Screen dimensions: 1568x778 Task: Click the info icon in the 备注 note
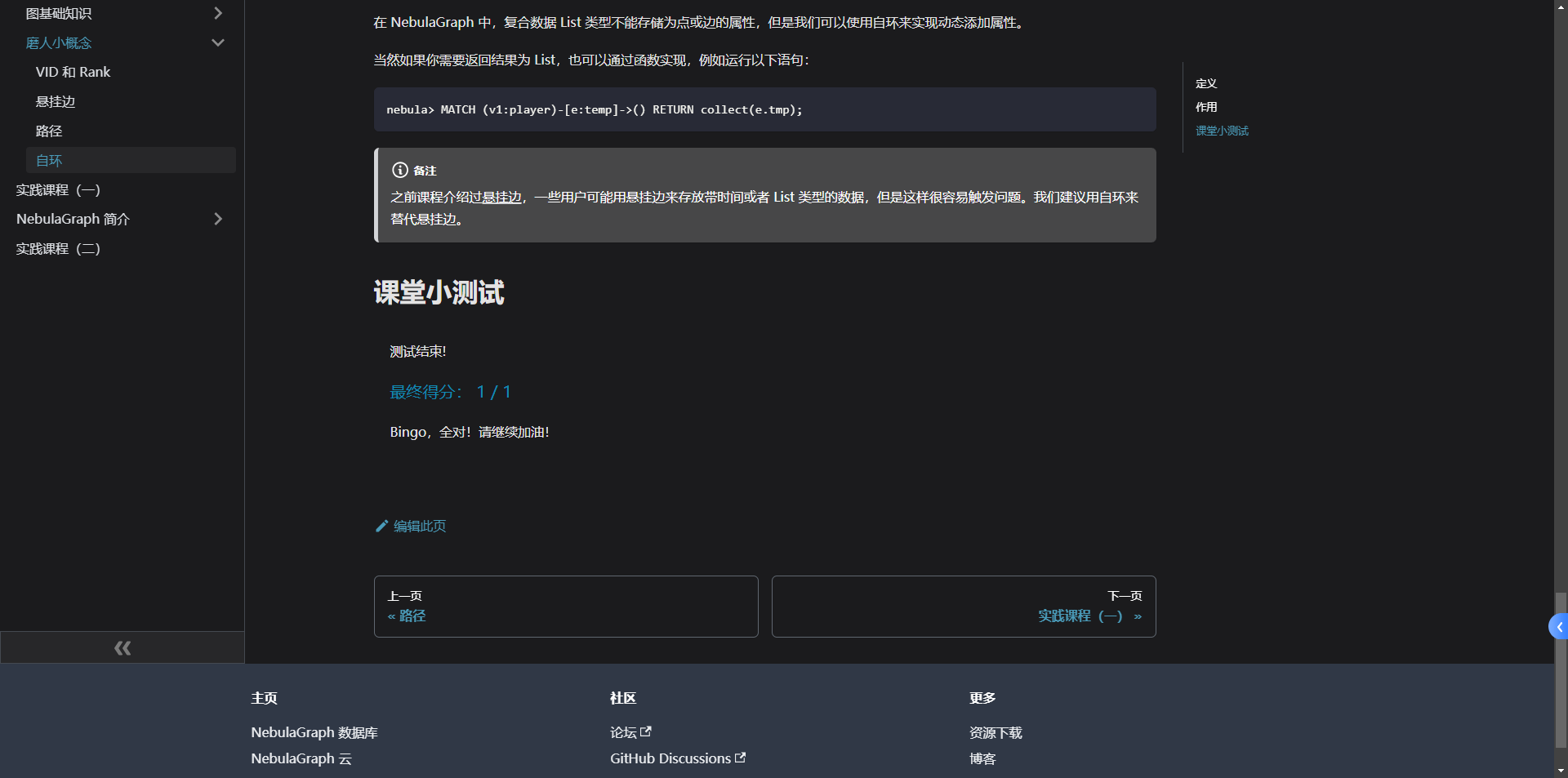coord(400,170)
